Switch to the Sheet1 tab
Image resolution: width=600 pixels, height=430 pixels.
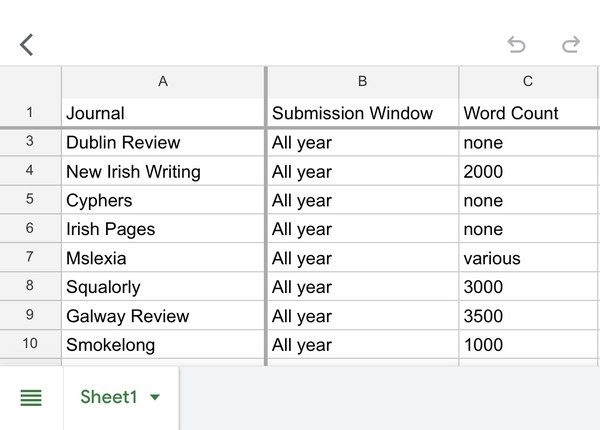(x=108, y=397)
